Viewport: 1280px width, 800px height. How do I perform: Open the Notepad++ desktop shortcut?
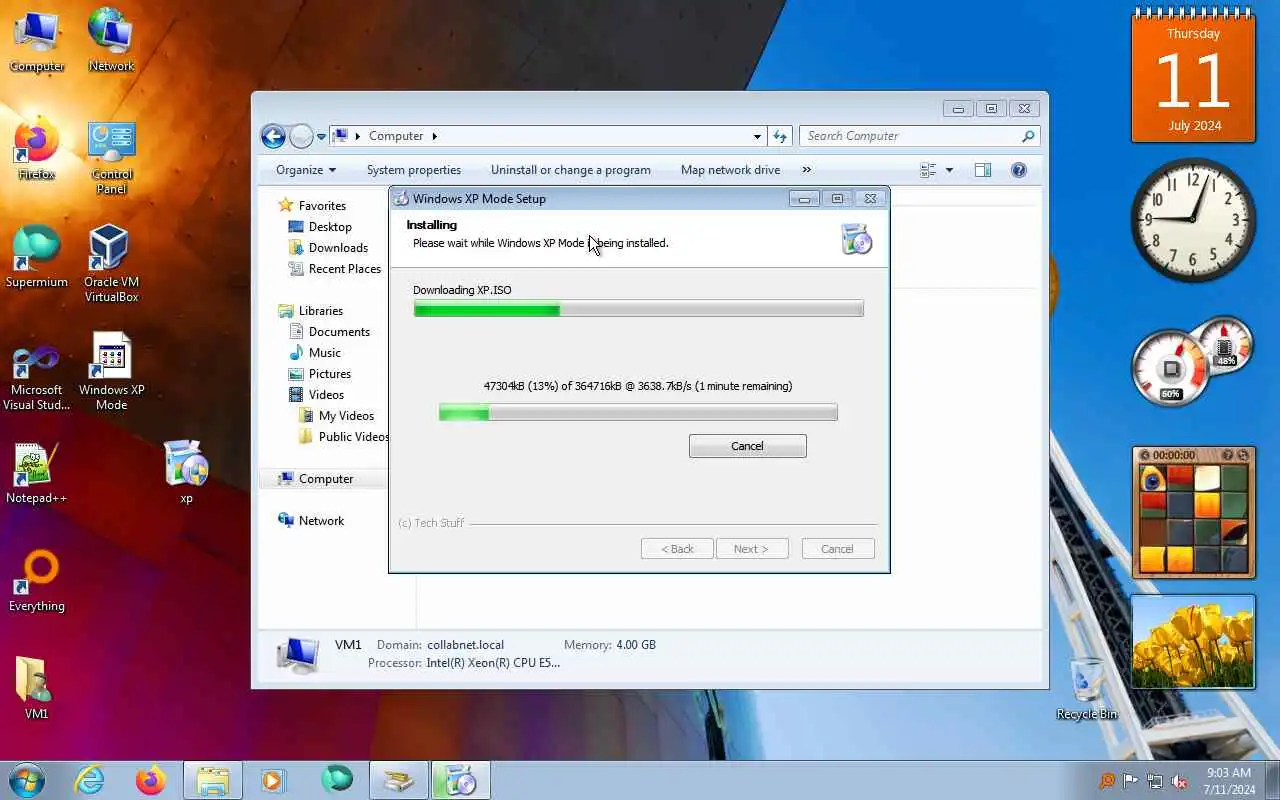tap(37, 473)
